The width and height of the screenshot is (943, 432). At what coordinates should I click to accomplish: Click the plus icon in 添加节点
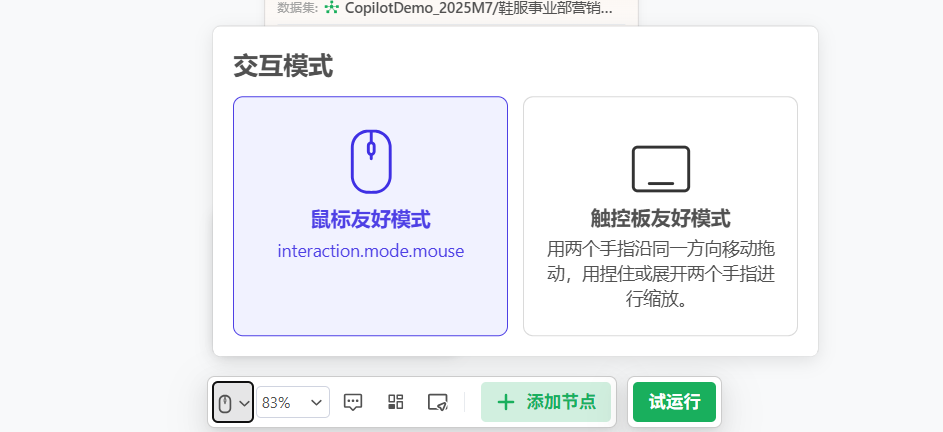pyautogui.click(x=506, y=402)
